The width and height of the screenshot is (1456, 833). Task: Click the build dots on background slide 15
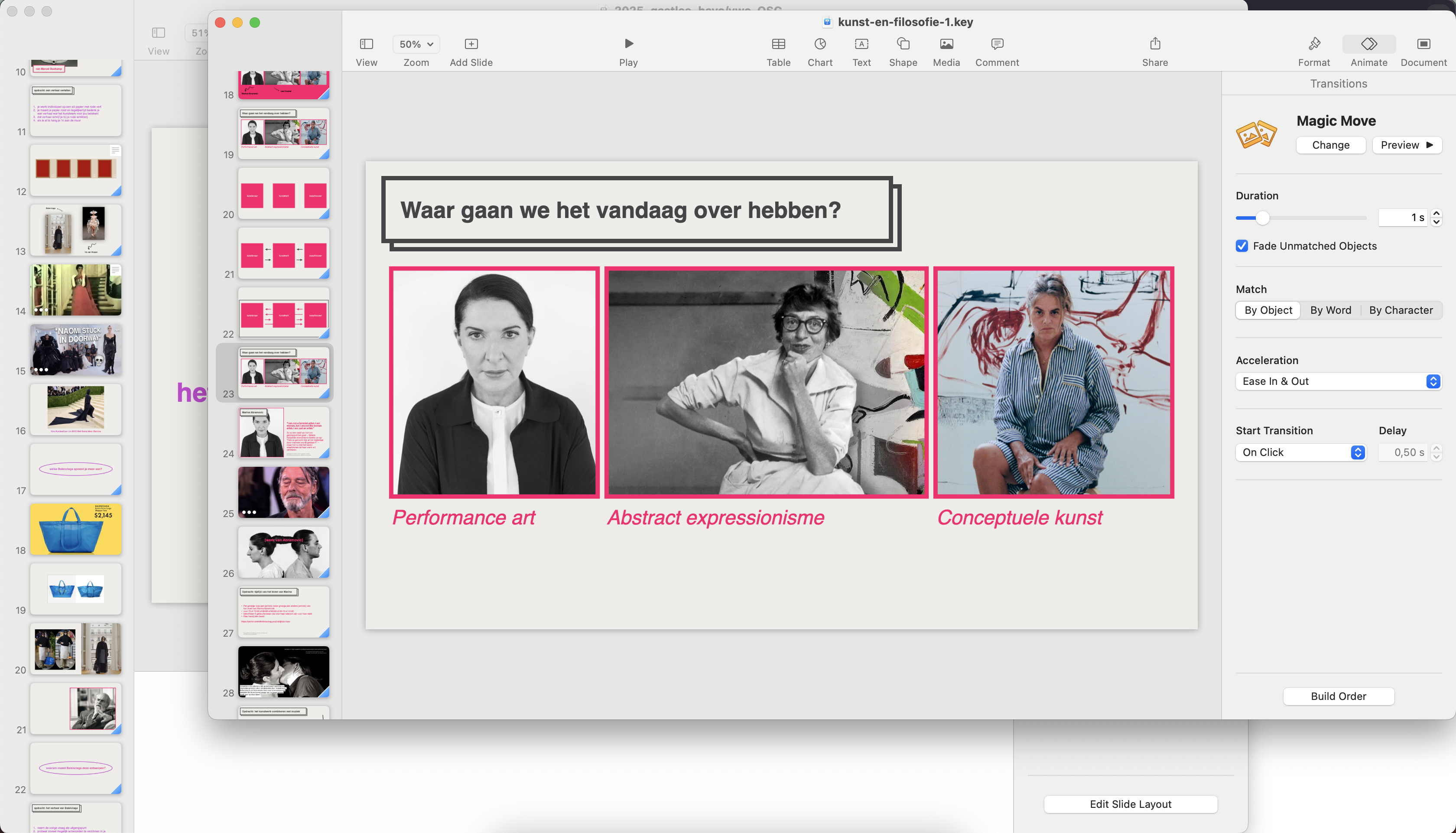click(x=41, y=370)
